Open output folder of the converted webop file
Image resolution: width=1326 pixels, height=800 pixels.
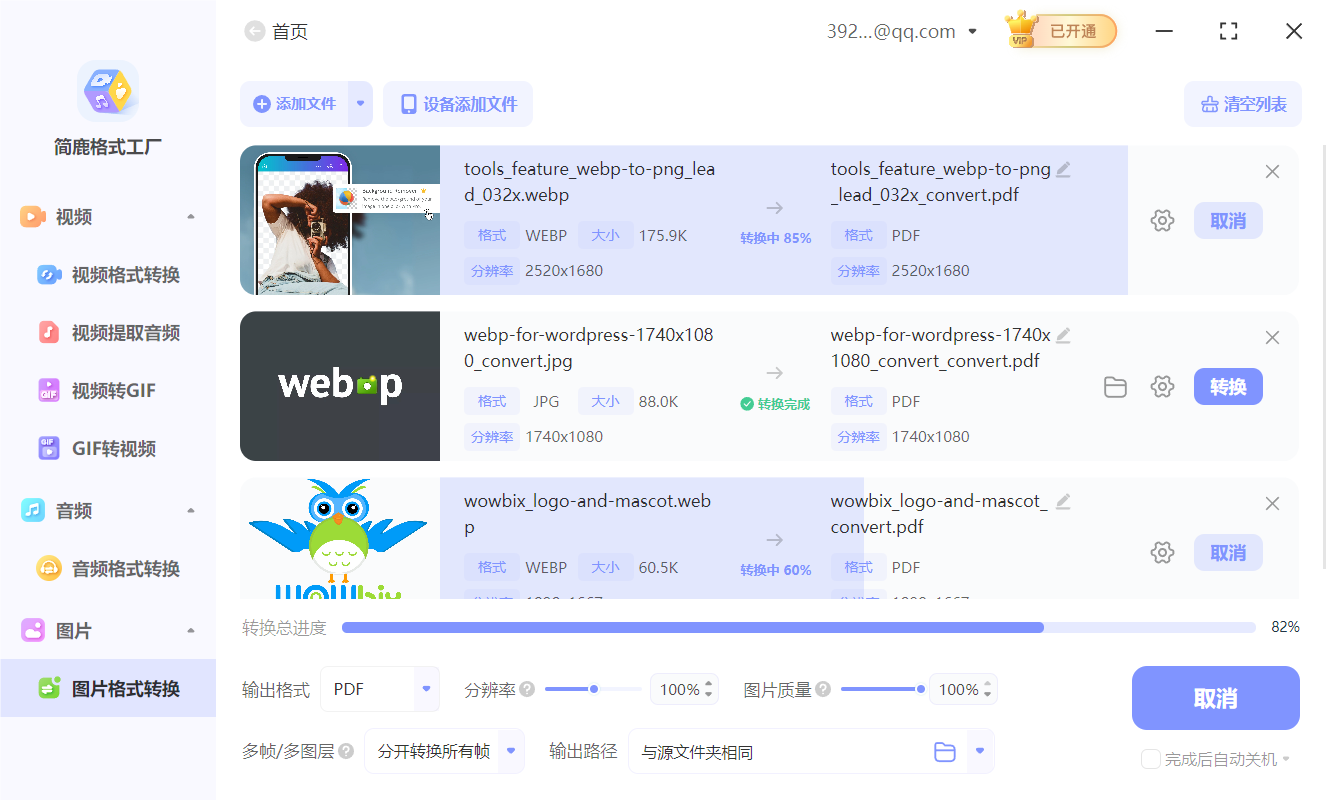1115,386
